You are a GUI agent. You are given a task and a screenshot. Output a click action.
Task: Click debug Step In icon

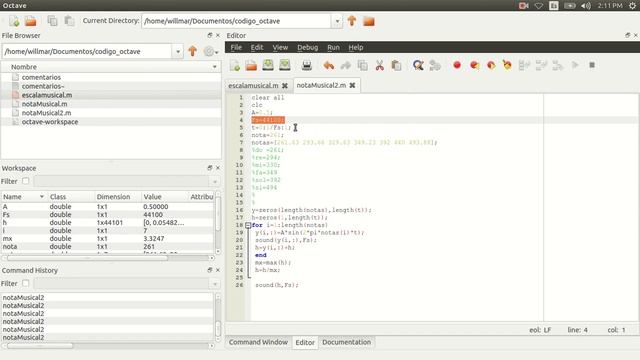tap(541, 65)
